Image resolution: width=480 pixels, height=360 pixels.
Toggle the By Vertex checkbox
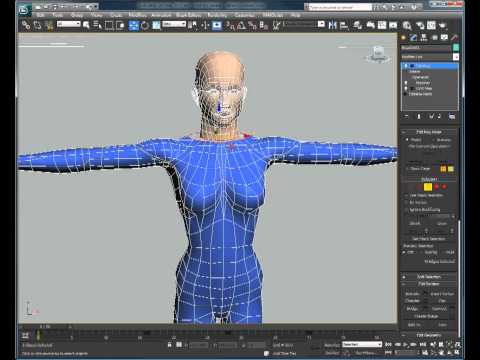pos(407,202)
